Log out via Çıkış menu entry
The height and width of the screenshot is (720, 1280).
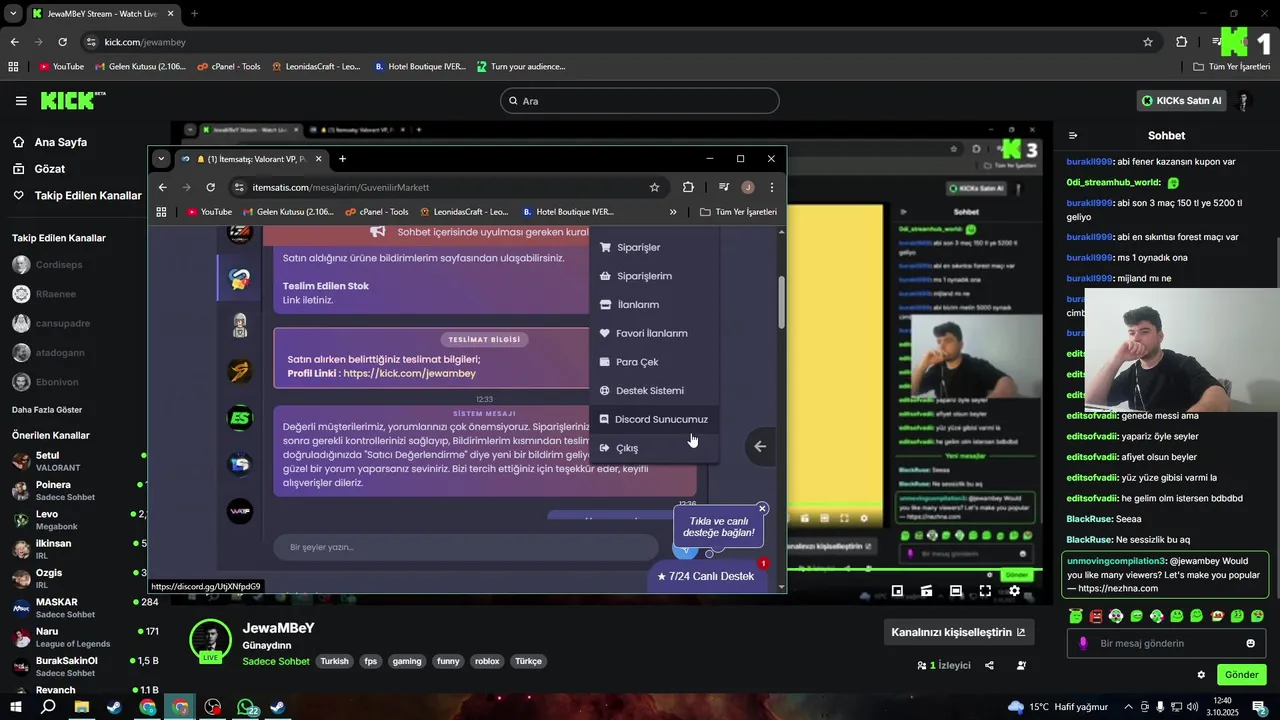654,448
